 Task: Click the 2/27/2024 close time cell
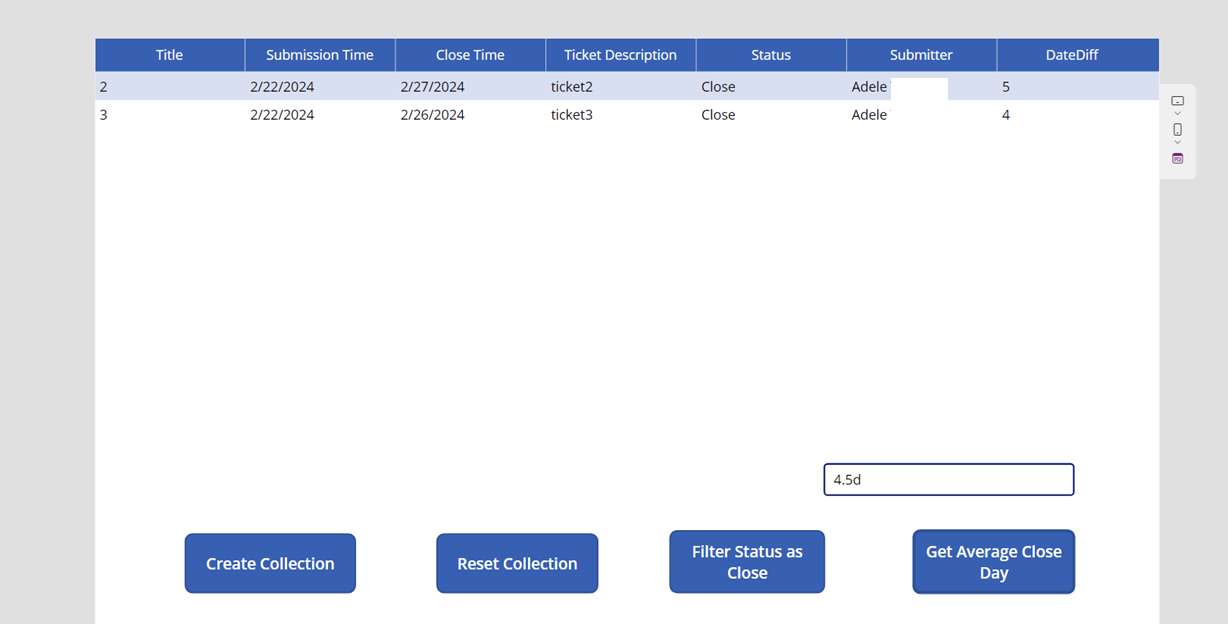433,87
